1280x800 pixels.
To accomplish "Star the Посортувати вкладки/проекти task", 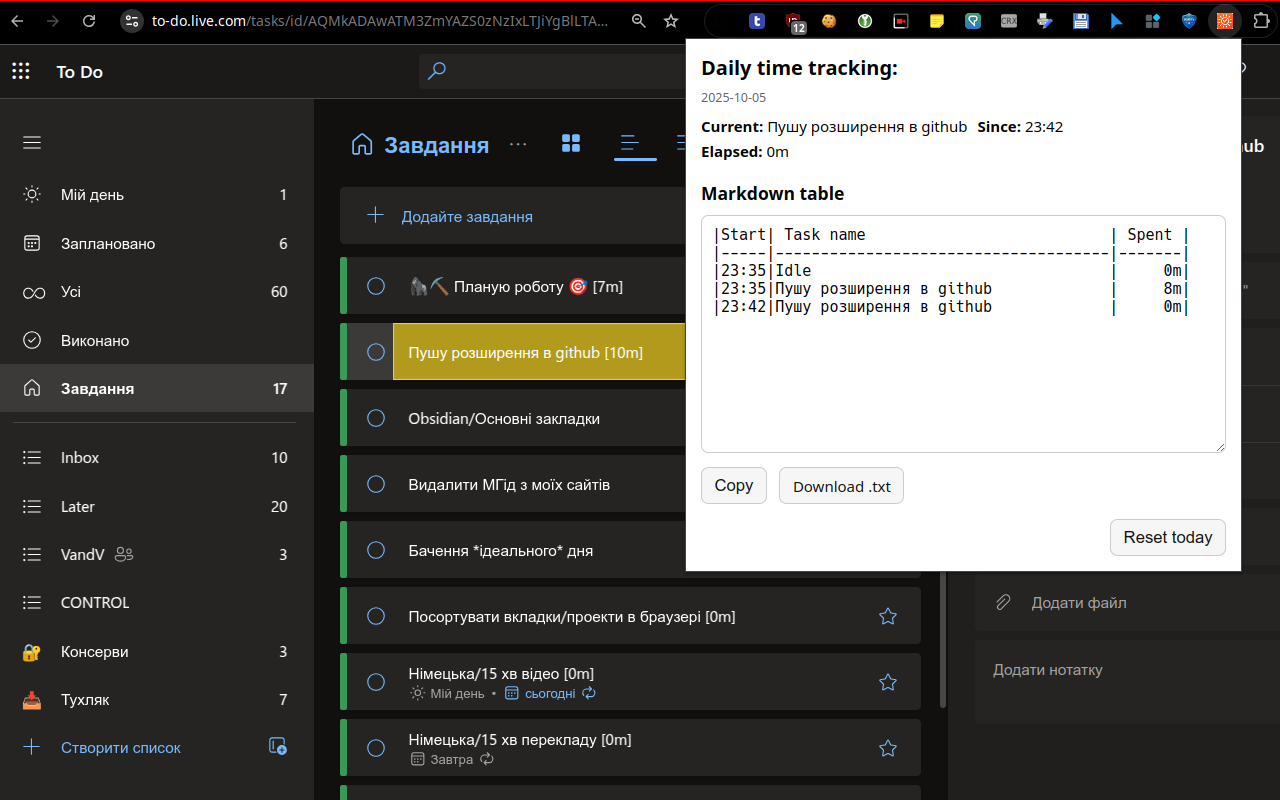I will [x=887, y=617].
